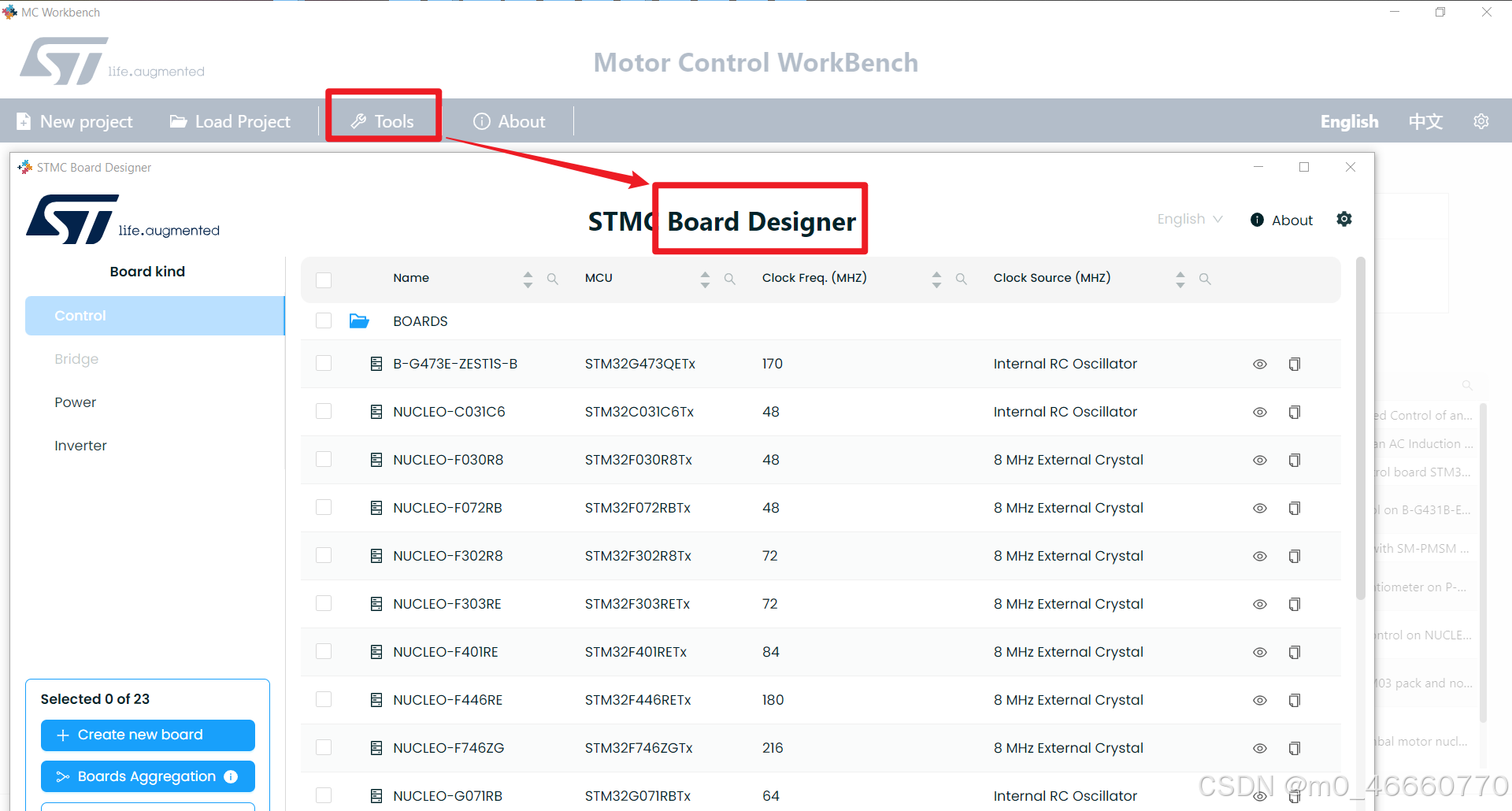Duplicate the NUCLEO-F446RE board

[1295, 700]
